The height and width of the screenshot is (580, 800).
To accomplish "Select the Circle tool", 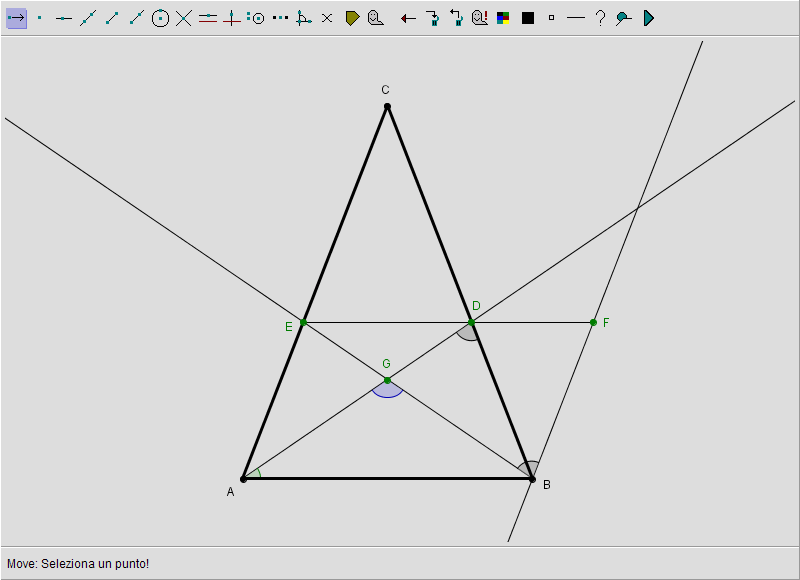I will click(160, 18).
